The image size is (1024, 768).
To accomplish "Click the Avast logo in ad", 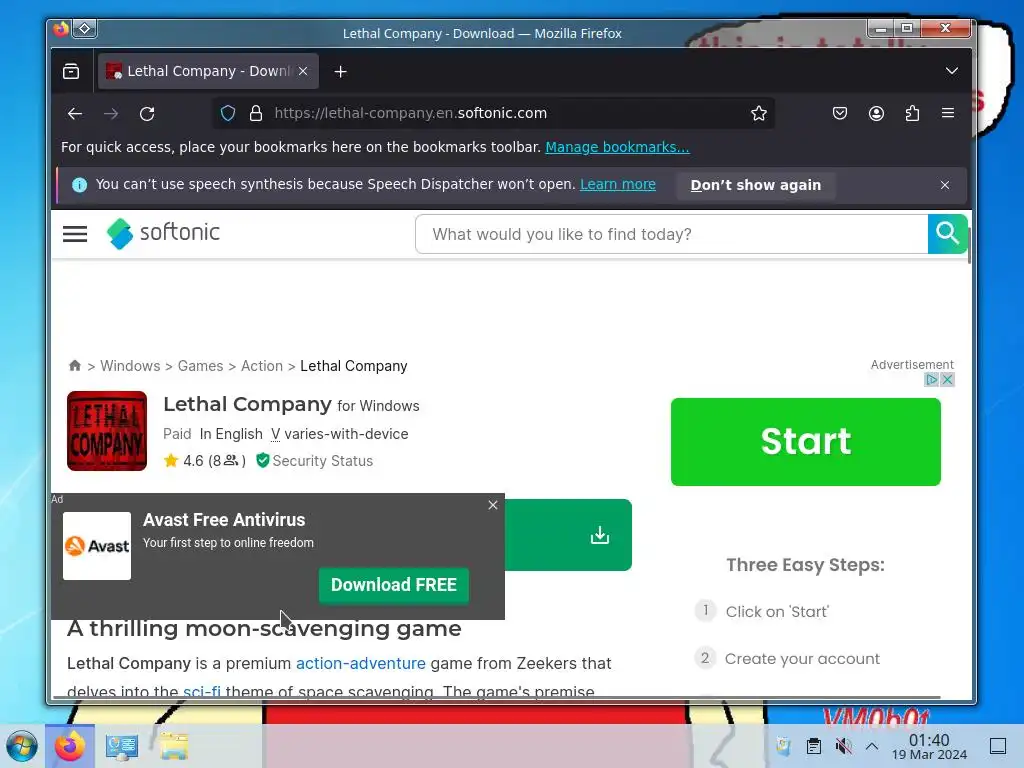I will (97, 546).
